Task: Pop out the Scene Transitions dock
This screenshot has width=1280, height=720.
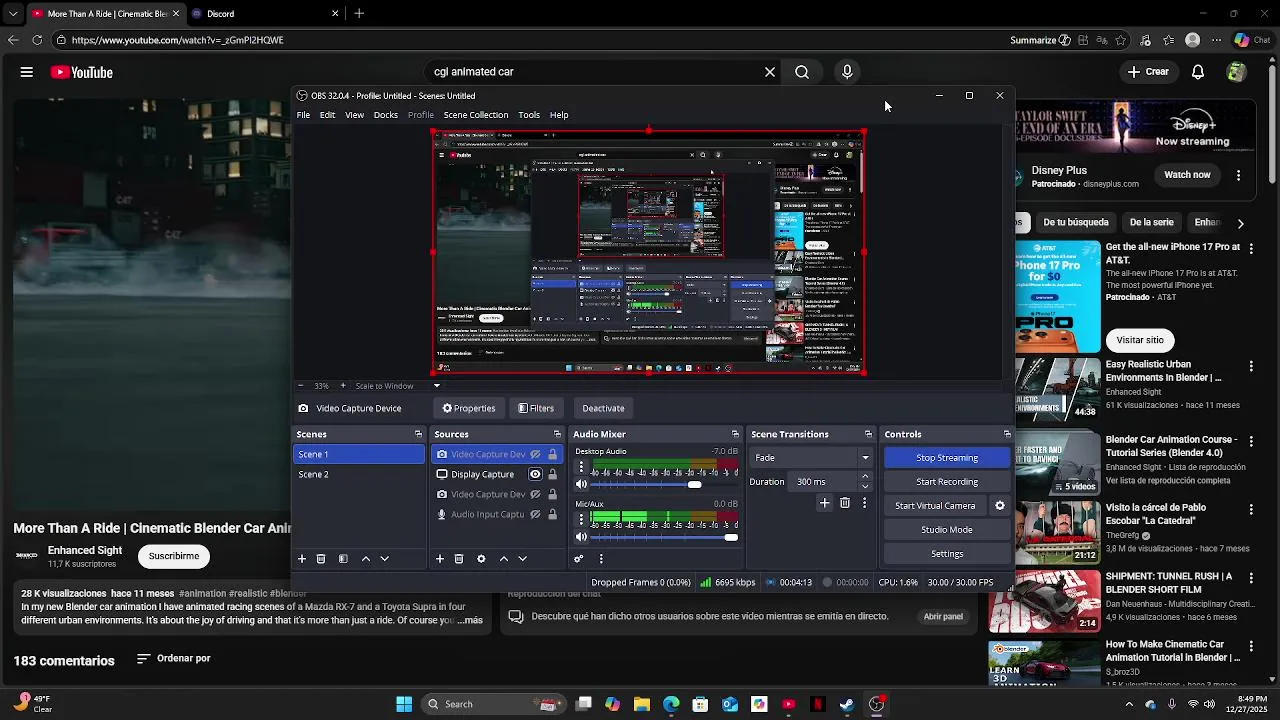Action: (868, 434)
